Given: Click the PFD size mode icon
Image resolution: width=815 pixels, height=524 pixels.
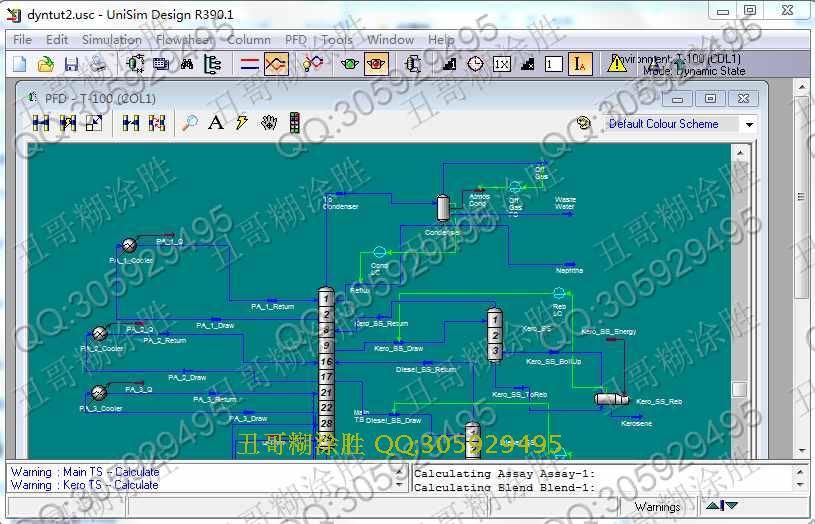Looking at the screenshot, I should (94, 123).
